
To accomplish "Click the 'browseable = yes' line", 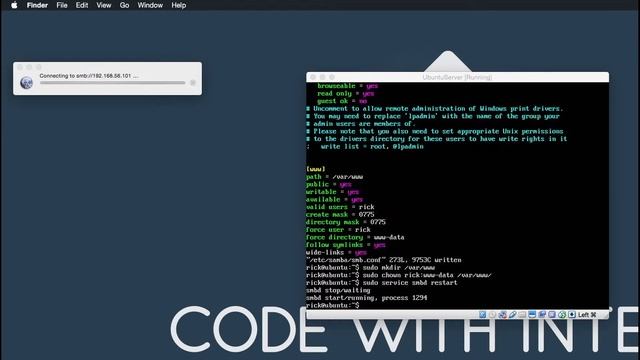I will click(x=348, y=86).
